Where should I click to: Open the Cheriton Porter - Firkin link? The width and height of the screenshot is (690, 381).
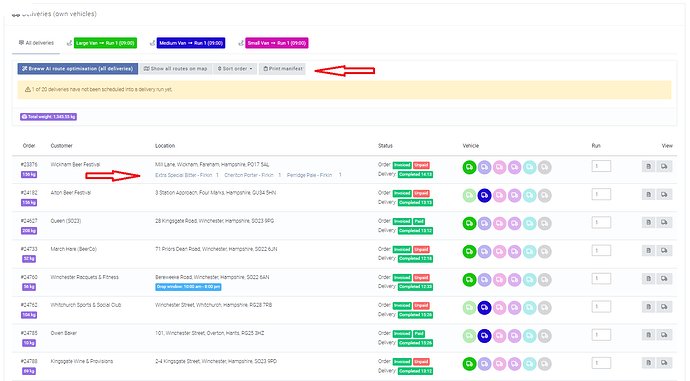[x=249, y=175]
